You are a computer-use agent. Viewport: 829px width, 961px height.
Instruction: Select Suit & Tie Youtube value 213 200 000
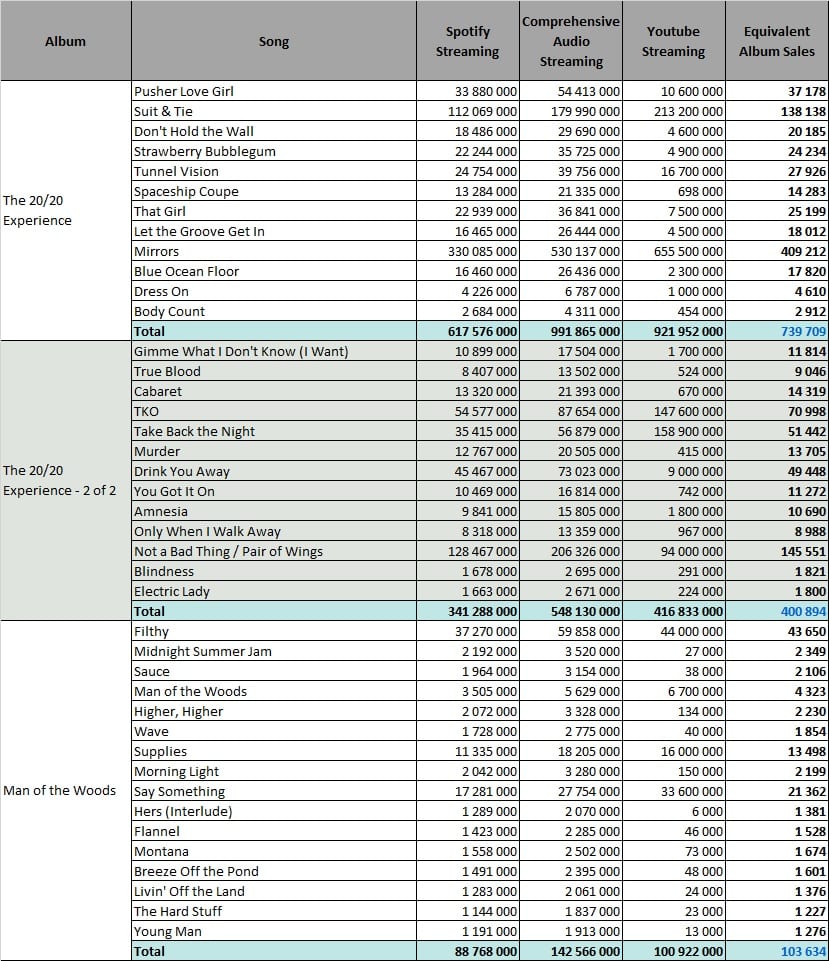[x=673, y=111]
